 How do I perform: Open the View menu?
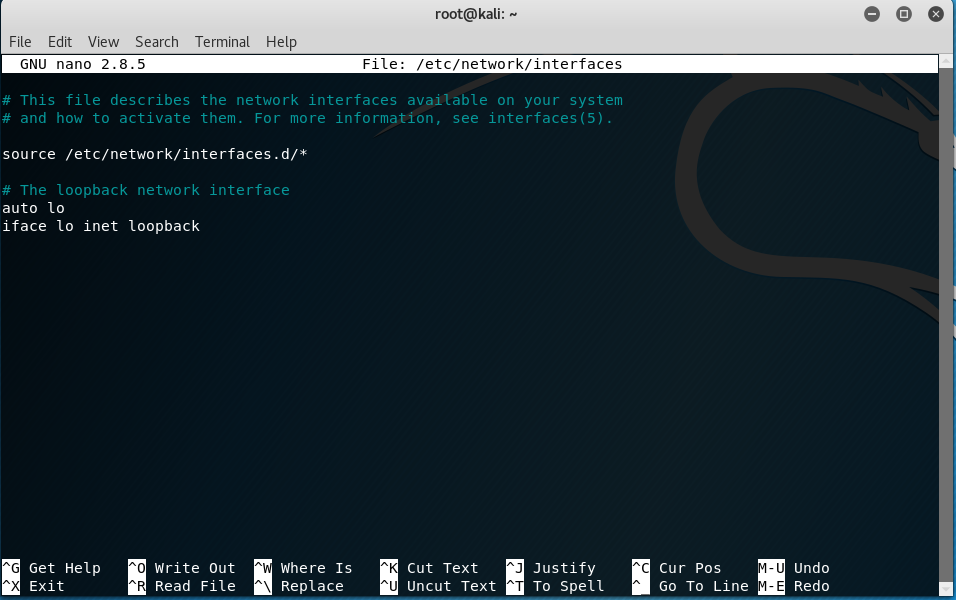(x=103, y=42)
